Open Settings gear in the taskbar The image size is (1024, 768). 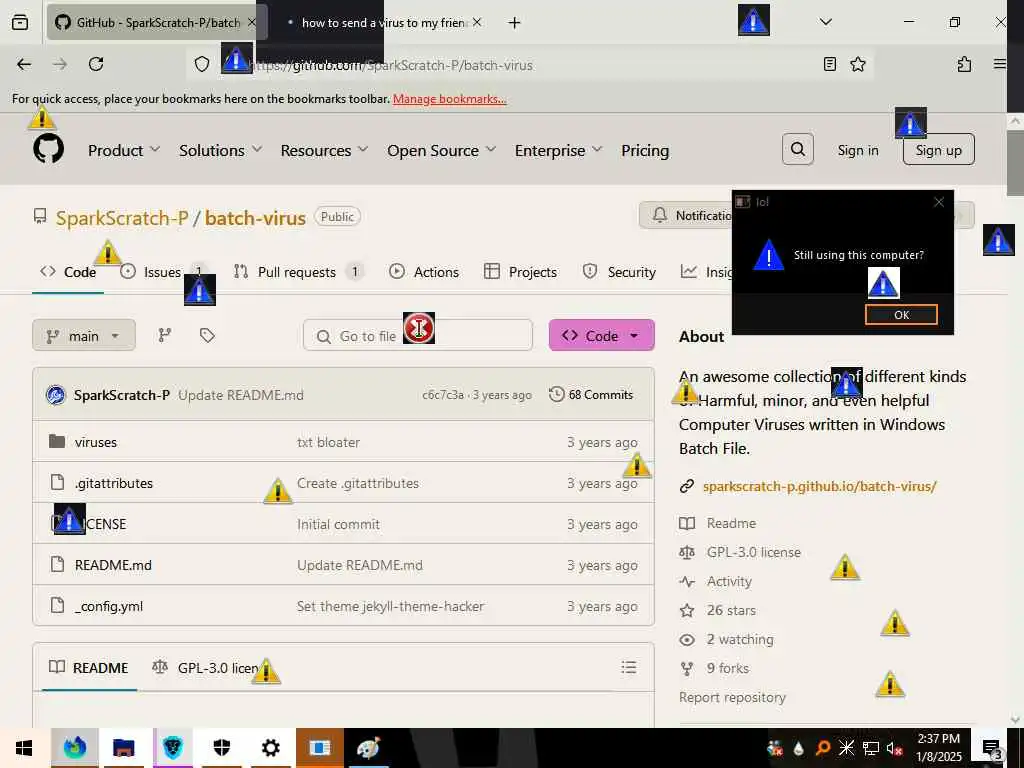tap(270, 748)
